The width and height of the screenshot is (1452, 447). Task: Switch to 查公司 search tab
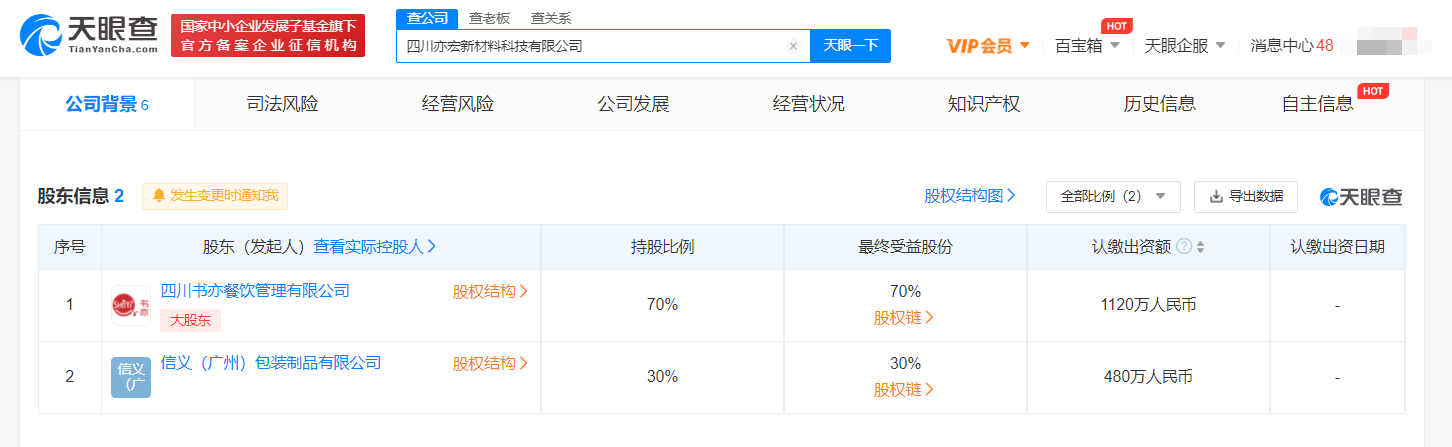427,18
